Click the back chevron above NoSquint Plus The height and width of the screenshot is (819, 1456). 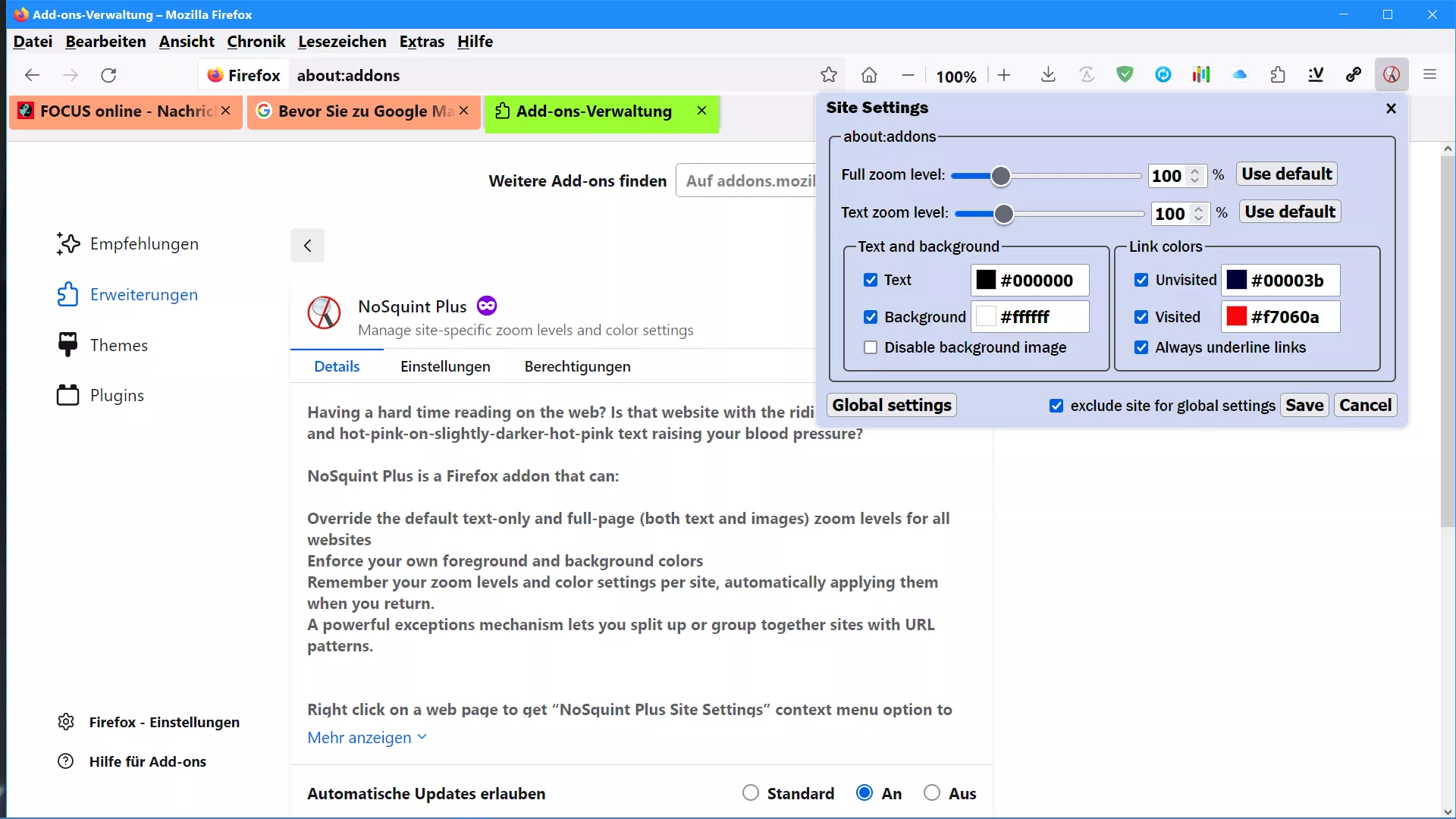[x=307, y=246]
